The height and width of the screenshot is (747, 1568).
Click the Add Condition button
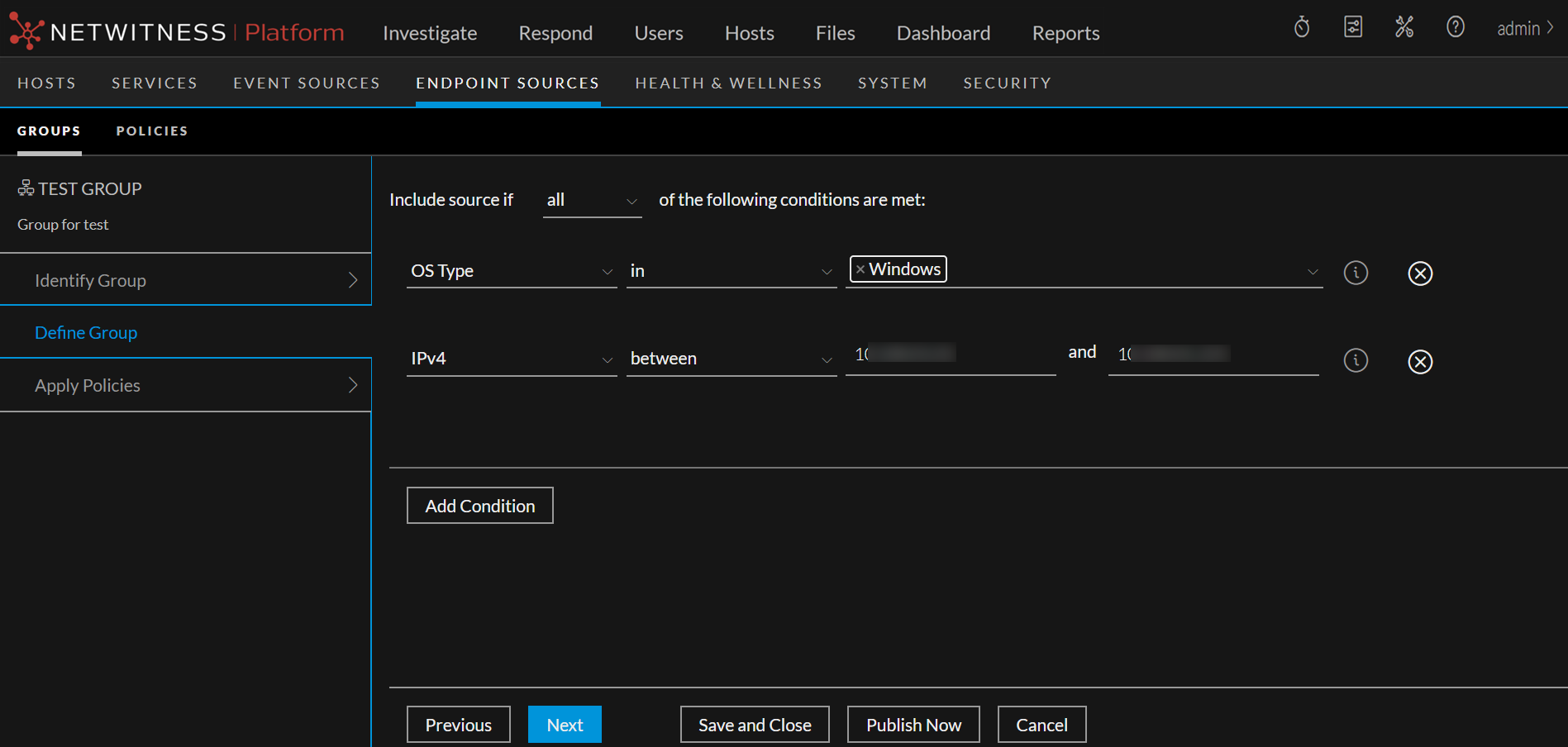[479, 506]
